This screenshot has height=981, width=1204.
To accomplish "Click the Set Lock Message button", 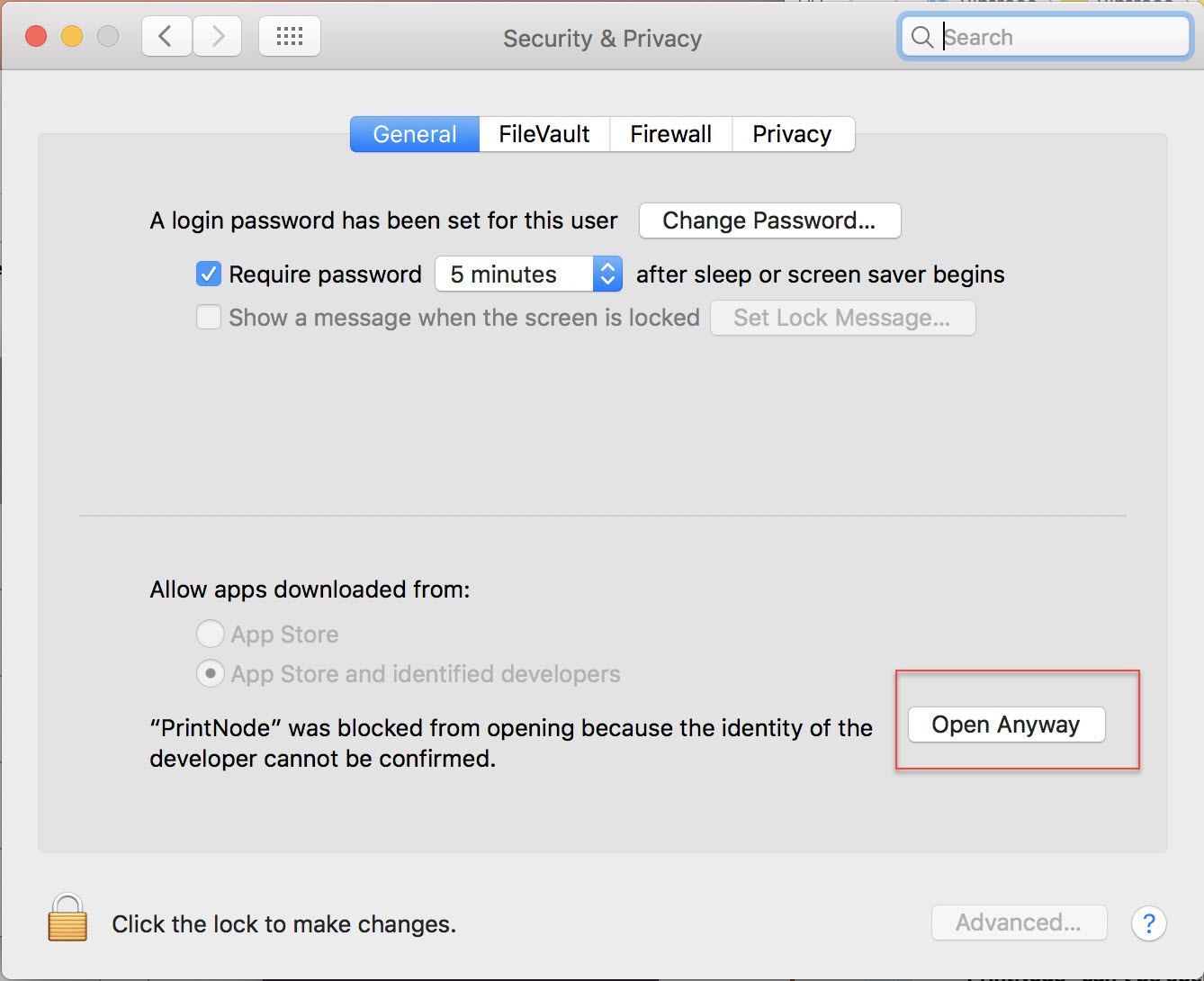I will click(x=842, y=318).
